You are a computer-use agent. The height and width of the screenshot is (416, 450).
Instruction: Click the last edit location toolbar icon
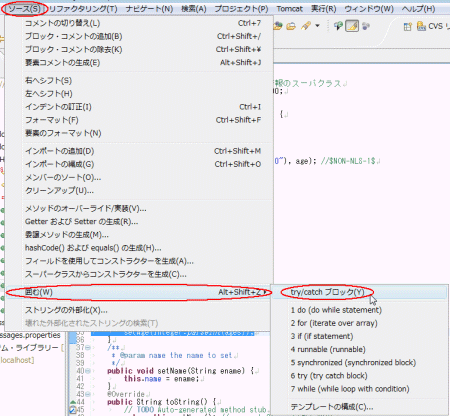pos(338,26)
